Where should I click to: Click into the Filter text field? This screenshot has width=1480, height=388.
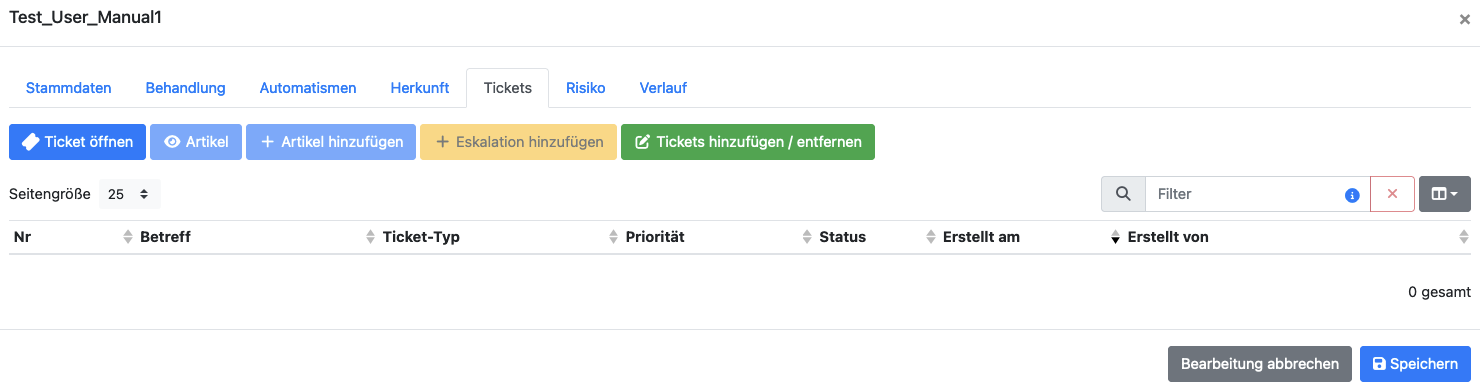[1245, 194]
